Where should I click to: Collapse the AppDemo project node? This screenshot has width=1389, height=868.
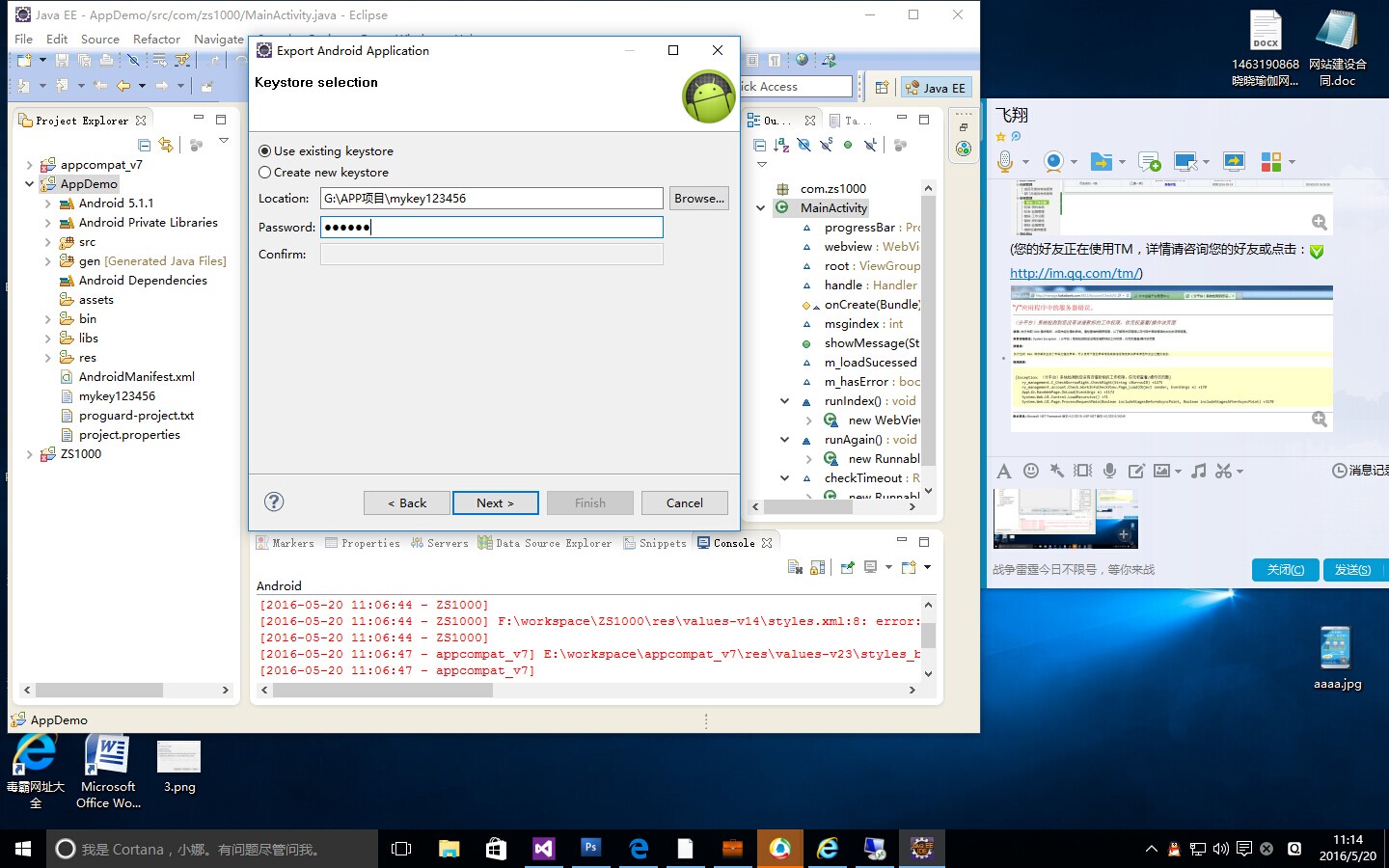[29, 184]
